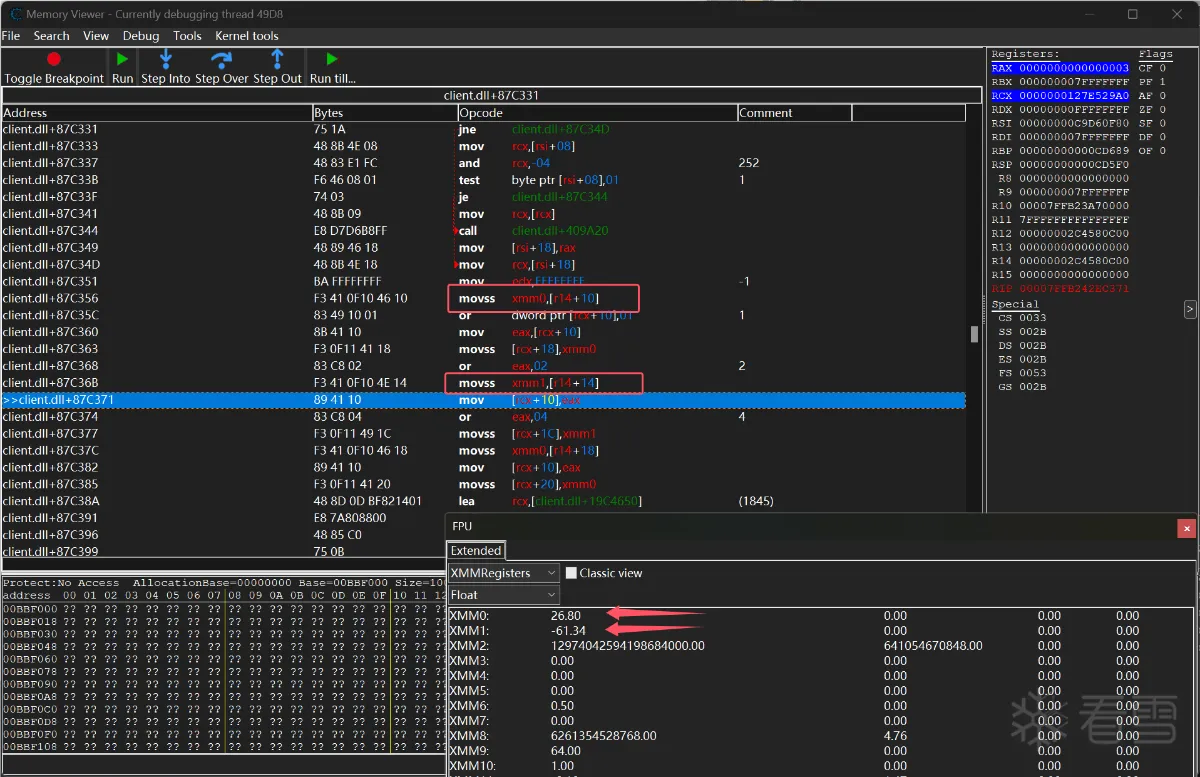
Task: Open the Debug menu
Action: [140, 36]
